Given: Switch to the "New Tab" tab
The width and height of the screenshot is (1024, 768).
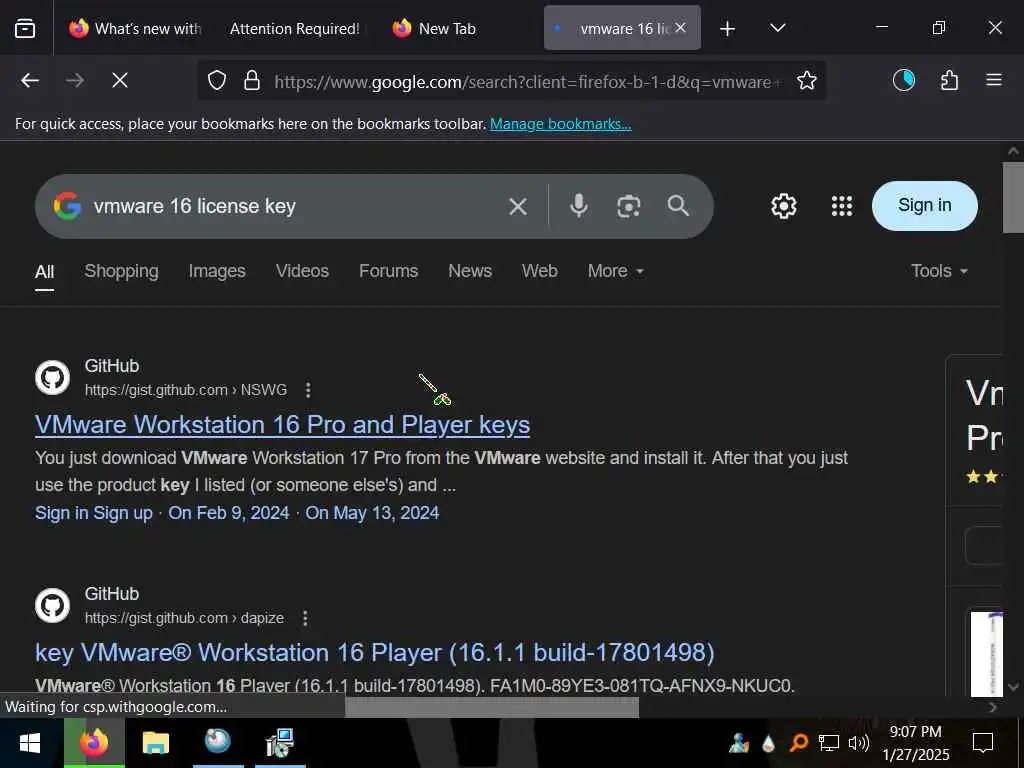Looking at the screenshot, I should point(434,28).
